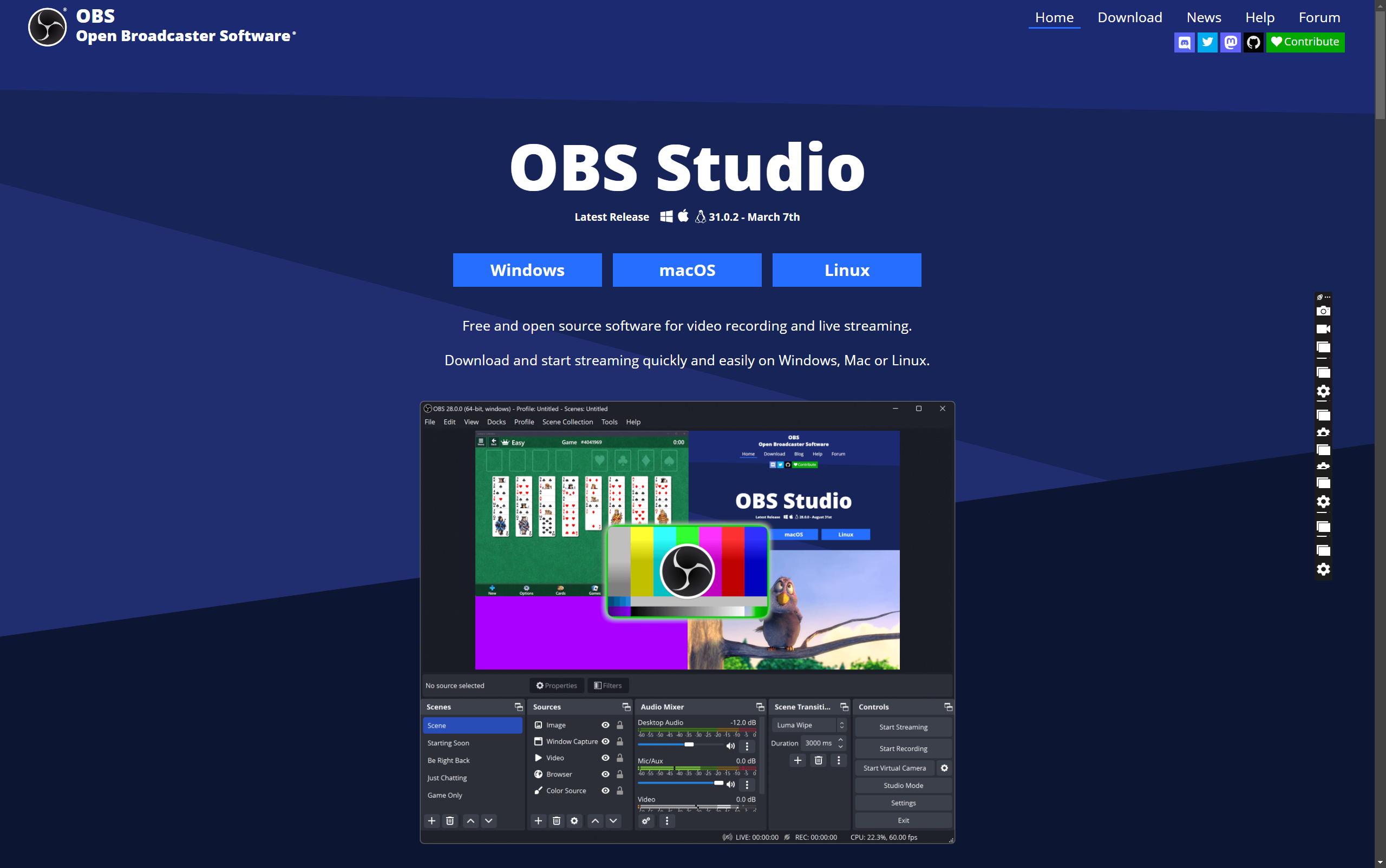Lock the Window Capture source
The width and height of the screenshot is (1386, 868).
pyautogui.click(x=619, y=741)
